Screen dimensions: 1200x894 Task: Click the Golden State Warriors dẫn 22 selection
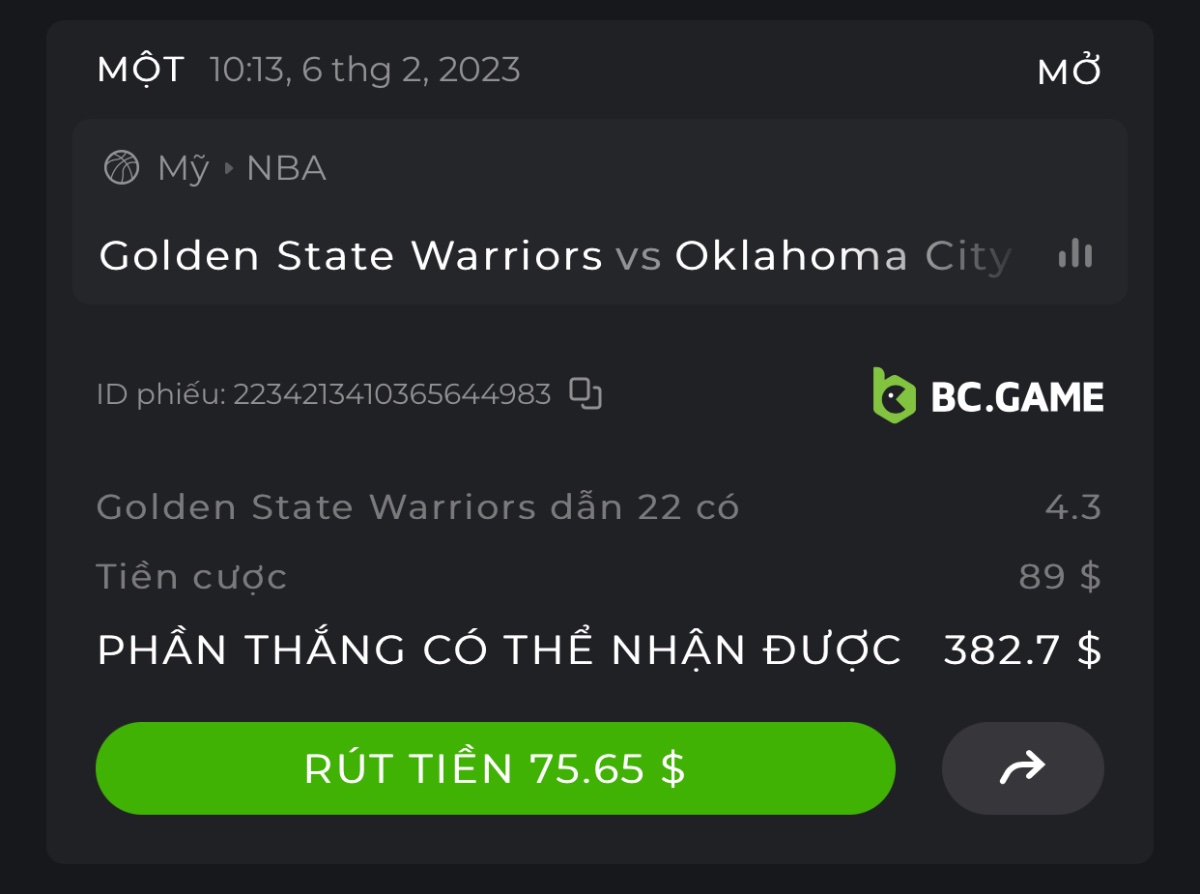(x=417, y=508)
